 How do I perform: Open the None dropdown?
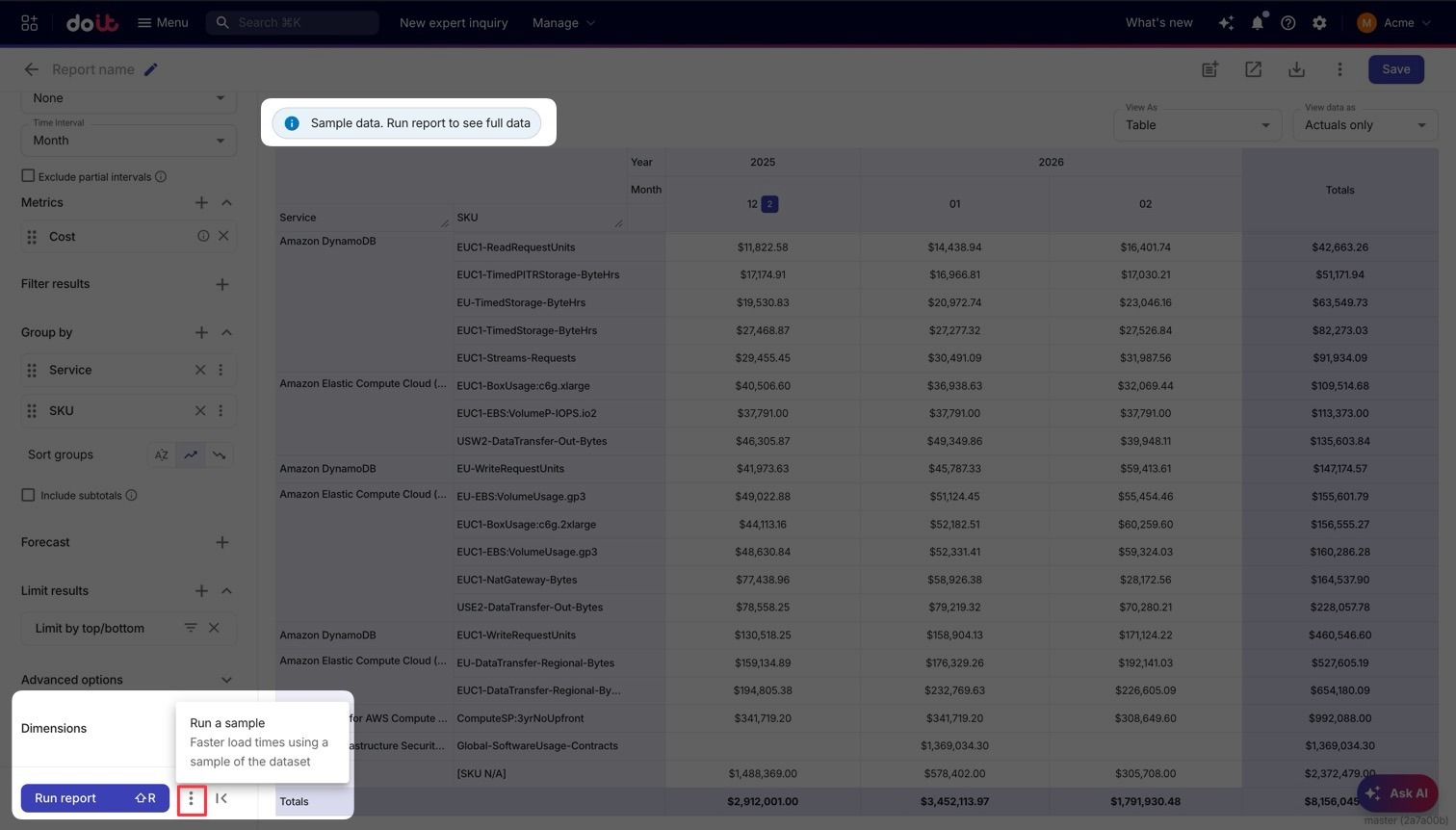[129, 98]
